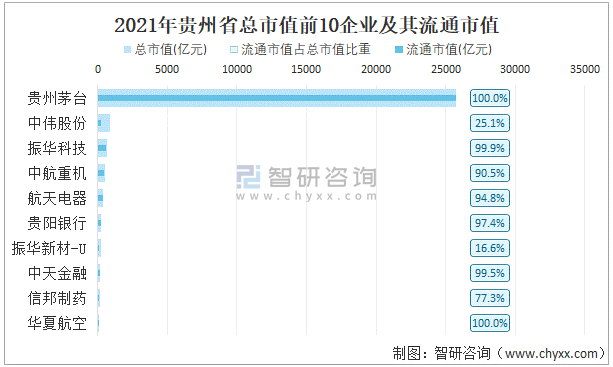Screen dimensions: 613x367
Task: Click the 智研咨询 watermark logo icon
Action: [x=248, y=177]
